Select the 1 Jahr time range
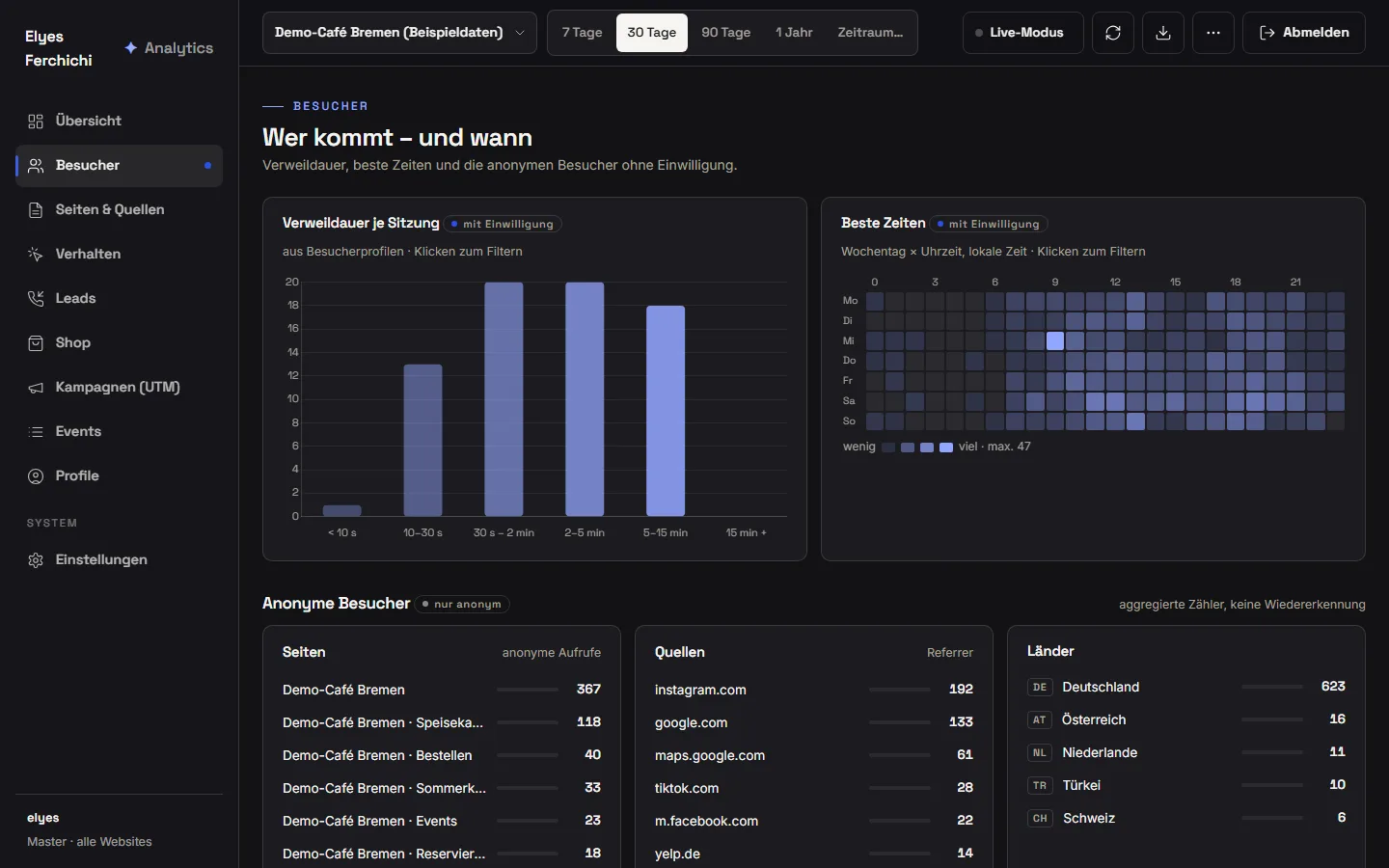Screen dimensions: 1389x868 click(x=794, y=33)
